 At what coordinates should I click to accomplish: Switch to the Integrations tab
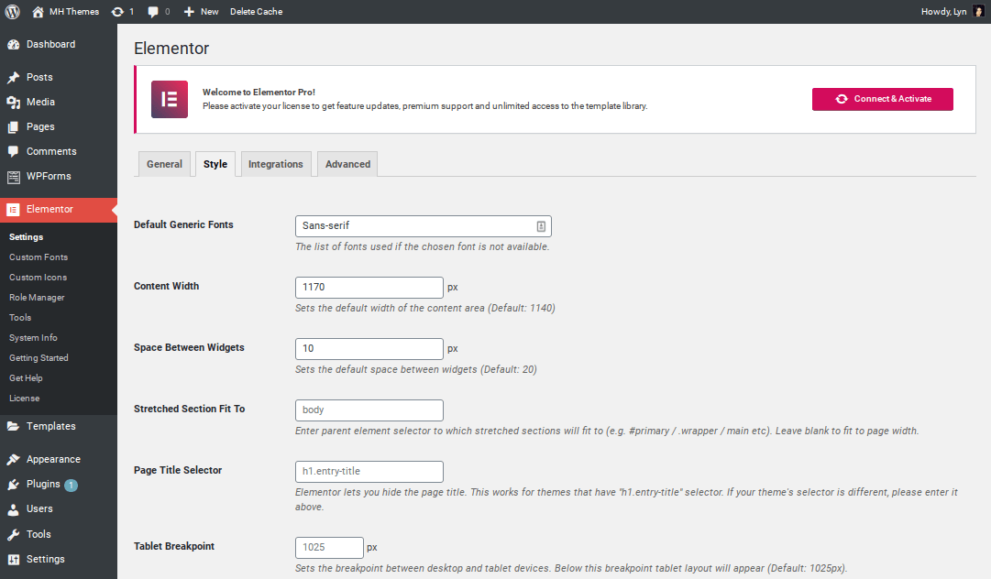pyautogui.click(x=276, y=163)
